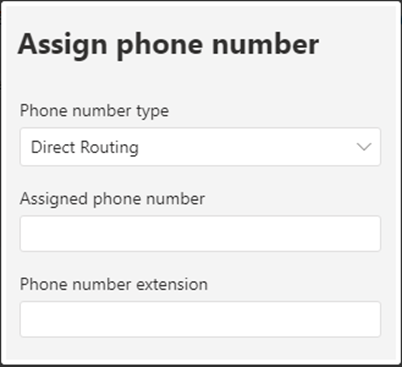Click the Assign phone number heading
Viewport: 402px width, 367px height.
point(168,45)
